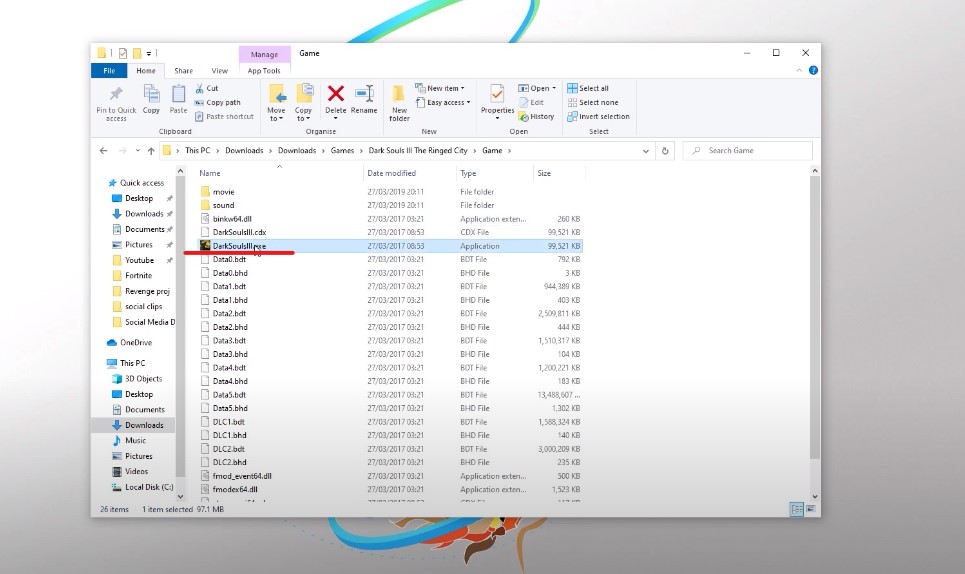Screen dimensions: 965x574
Task: Select the movie folder
Action: coord(223,192)
